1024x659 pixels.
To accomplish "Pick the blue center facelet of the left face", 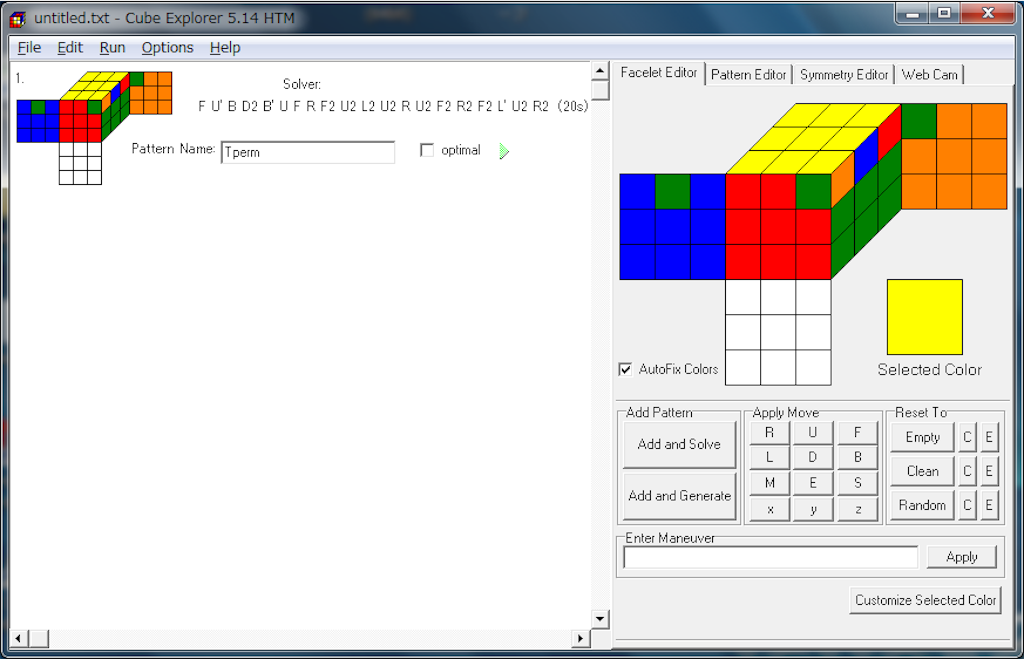I will [x=673, y=227].
